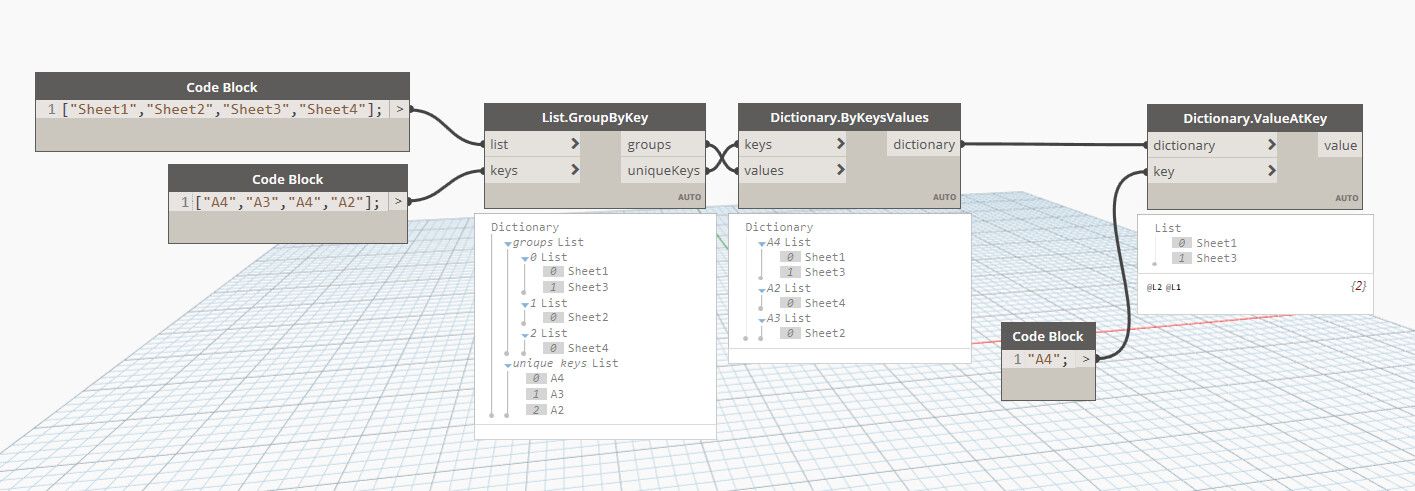Select the Dictionary.ByKeysValues node title
Screen dimensions: 1415x491
[849, 118]
